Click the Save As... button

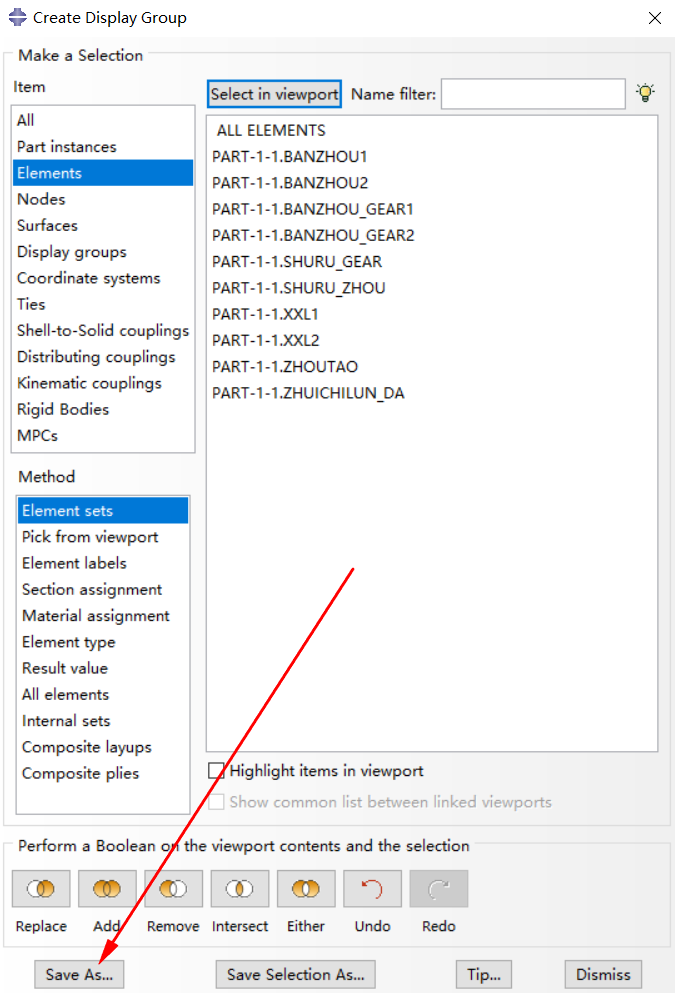point(79,975)
